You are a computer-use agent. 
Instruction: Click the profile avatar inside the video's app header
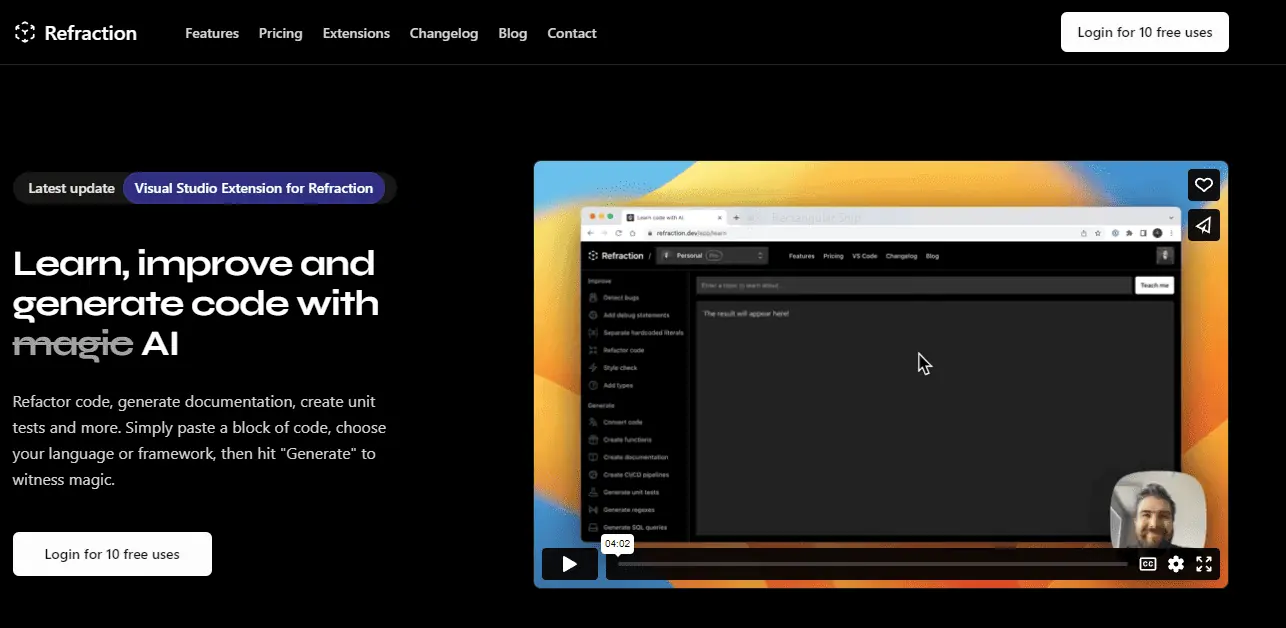[1165, 256]
